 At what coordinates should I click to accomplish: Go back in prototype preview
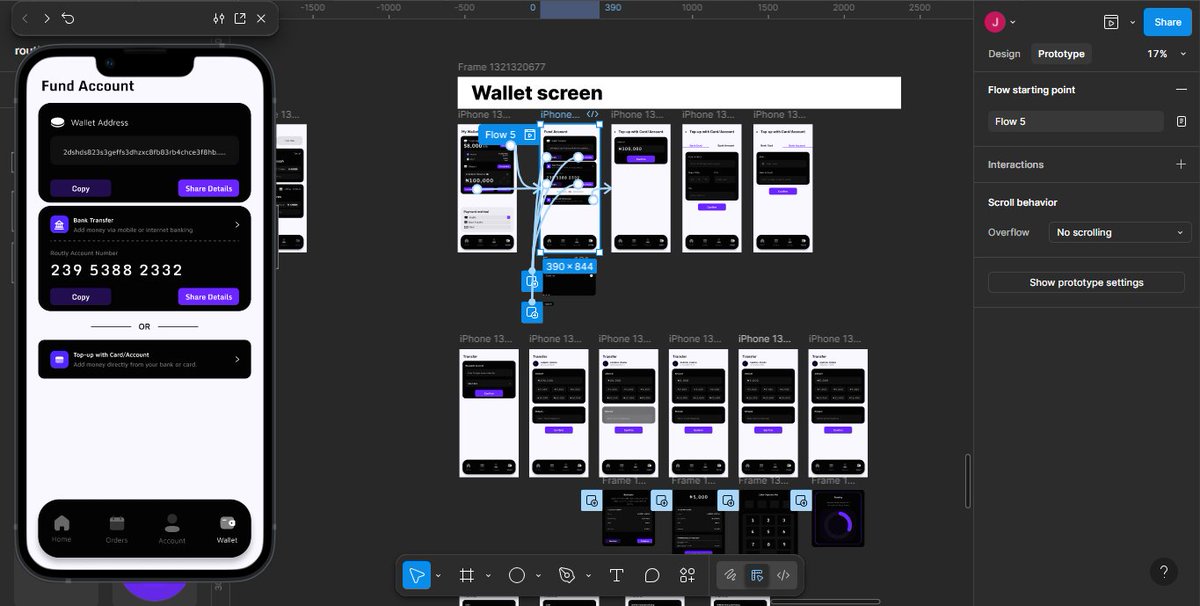click(25, 18)
